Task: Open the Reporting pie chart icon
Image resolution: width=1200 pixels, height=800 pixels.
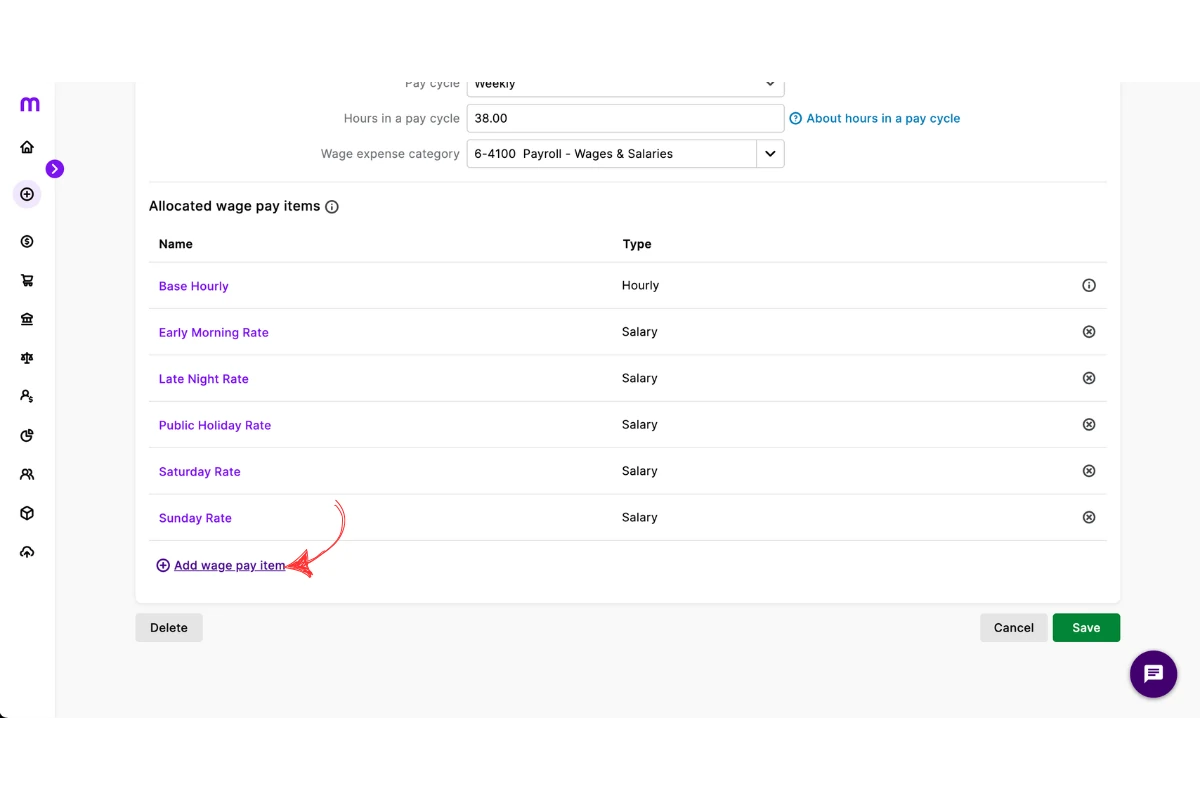Action: (27, 435)
